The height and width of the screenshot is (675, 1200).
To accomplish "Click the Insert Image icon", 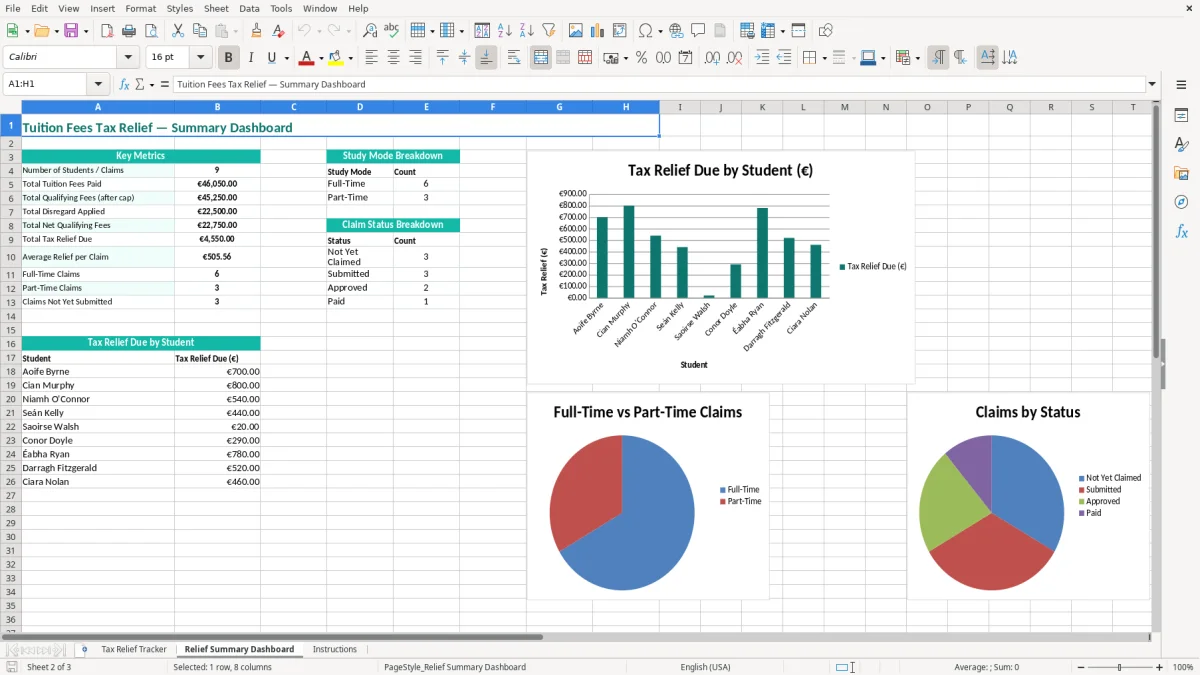I will click(576, 31).
